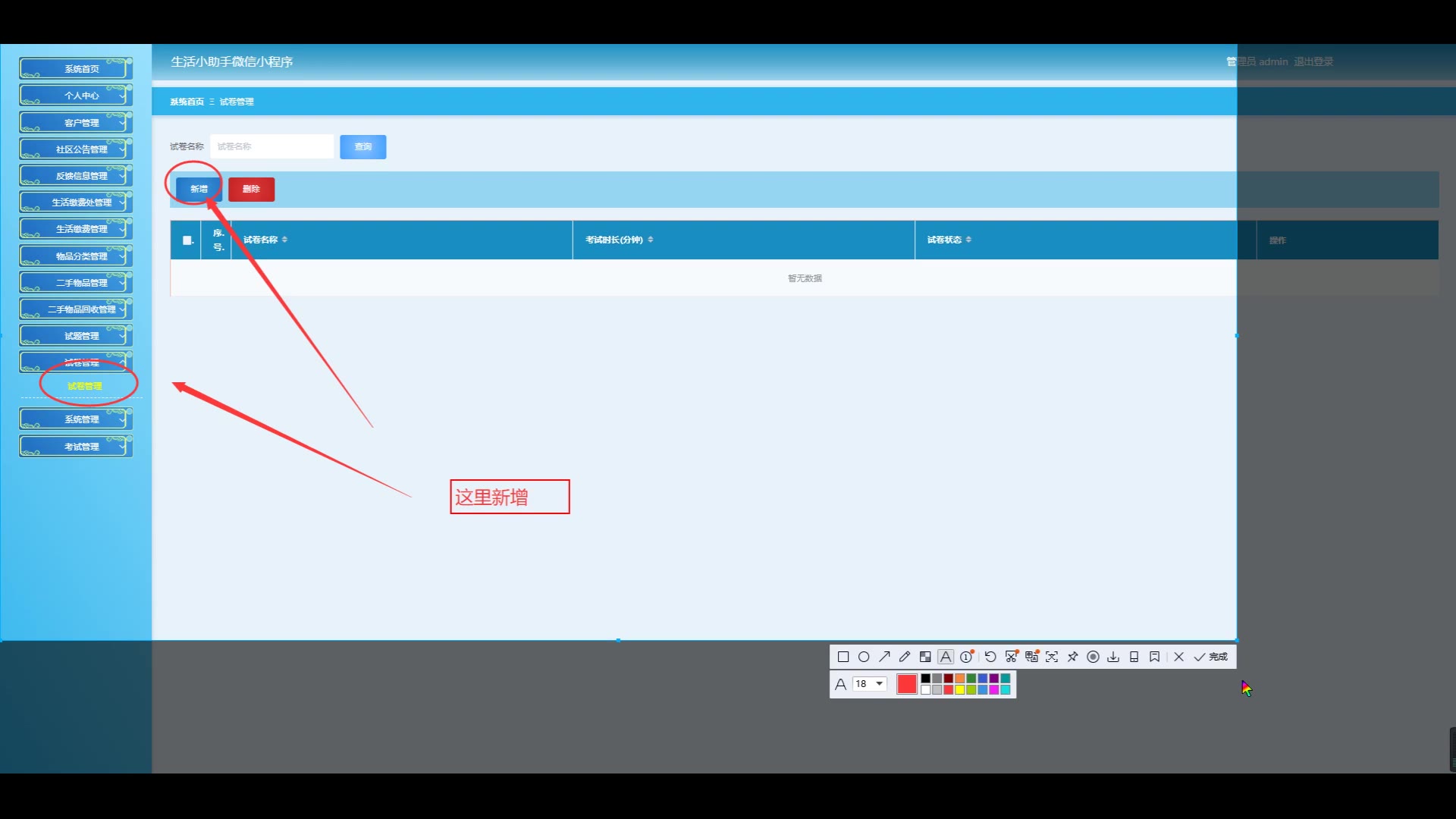Pick the purple color swatch

click(993, 679)
